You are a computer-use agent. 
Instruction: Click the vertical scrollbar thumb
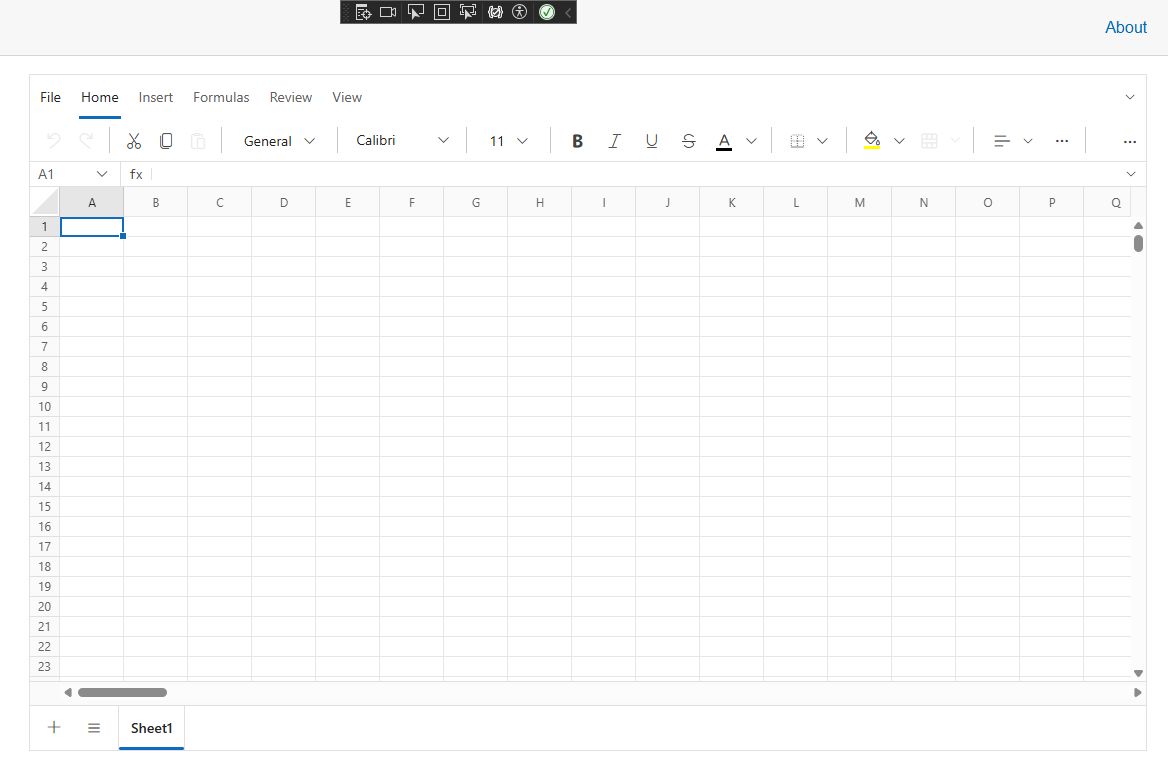coord(1138,243)
